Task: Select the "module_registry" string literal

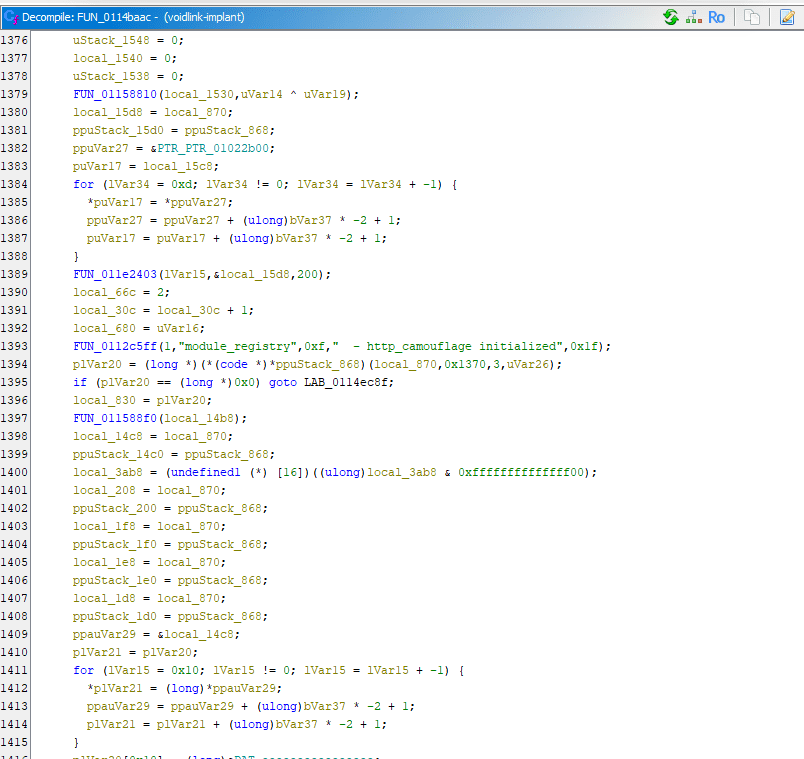Action: 238,346
